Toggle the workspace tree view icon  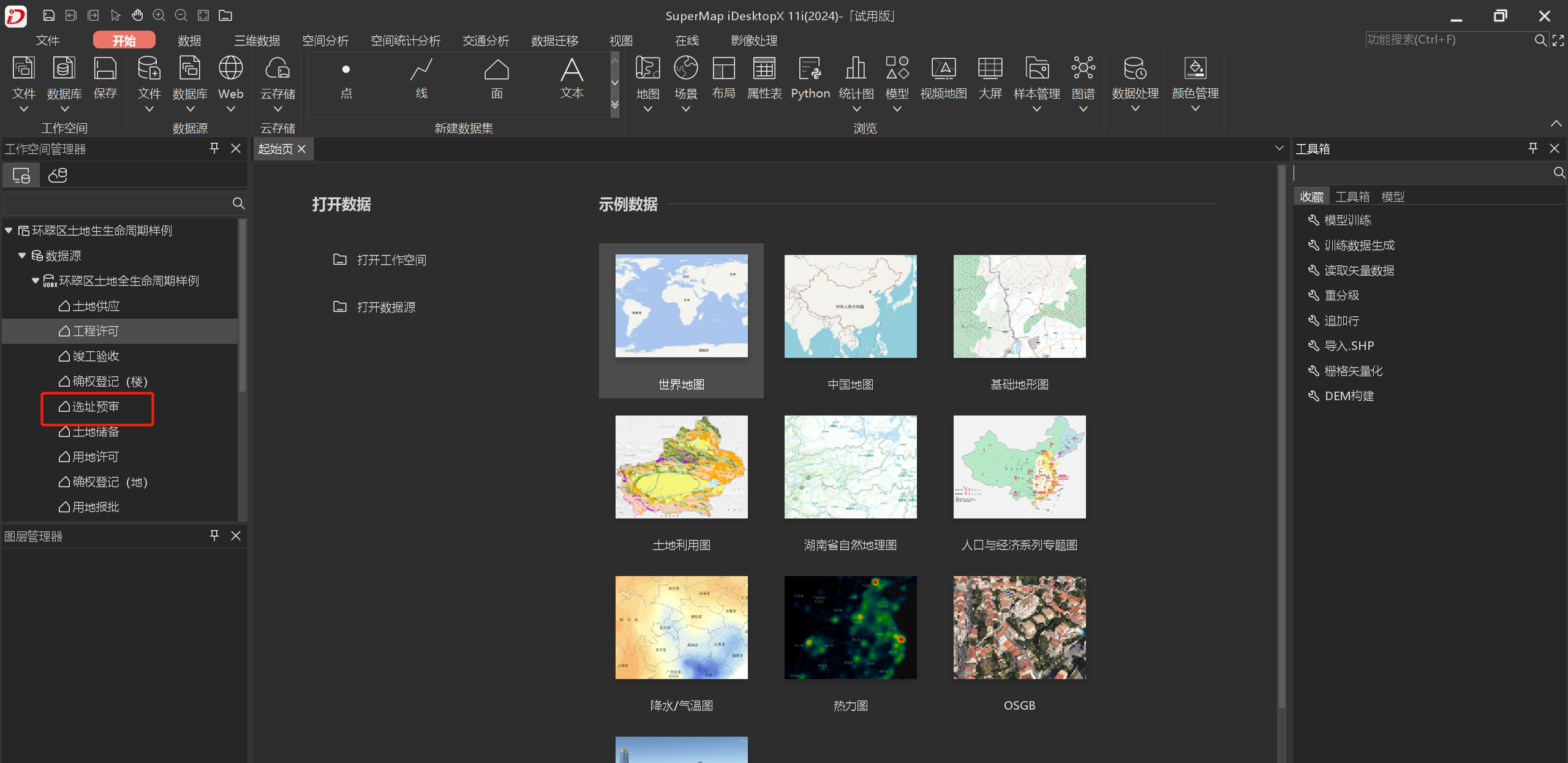pyautogui.click(x=21, y=175)
